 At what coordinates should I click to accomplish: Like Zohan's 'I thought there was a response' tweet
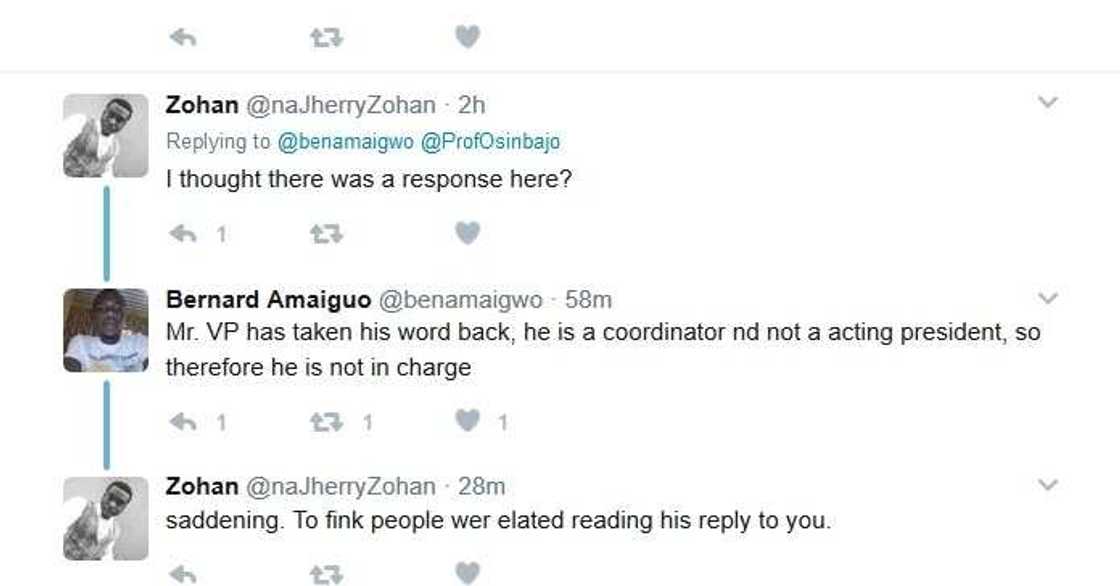pyautogui.click(x=467, y=234)
